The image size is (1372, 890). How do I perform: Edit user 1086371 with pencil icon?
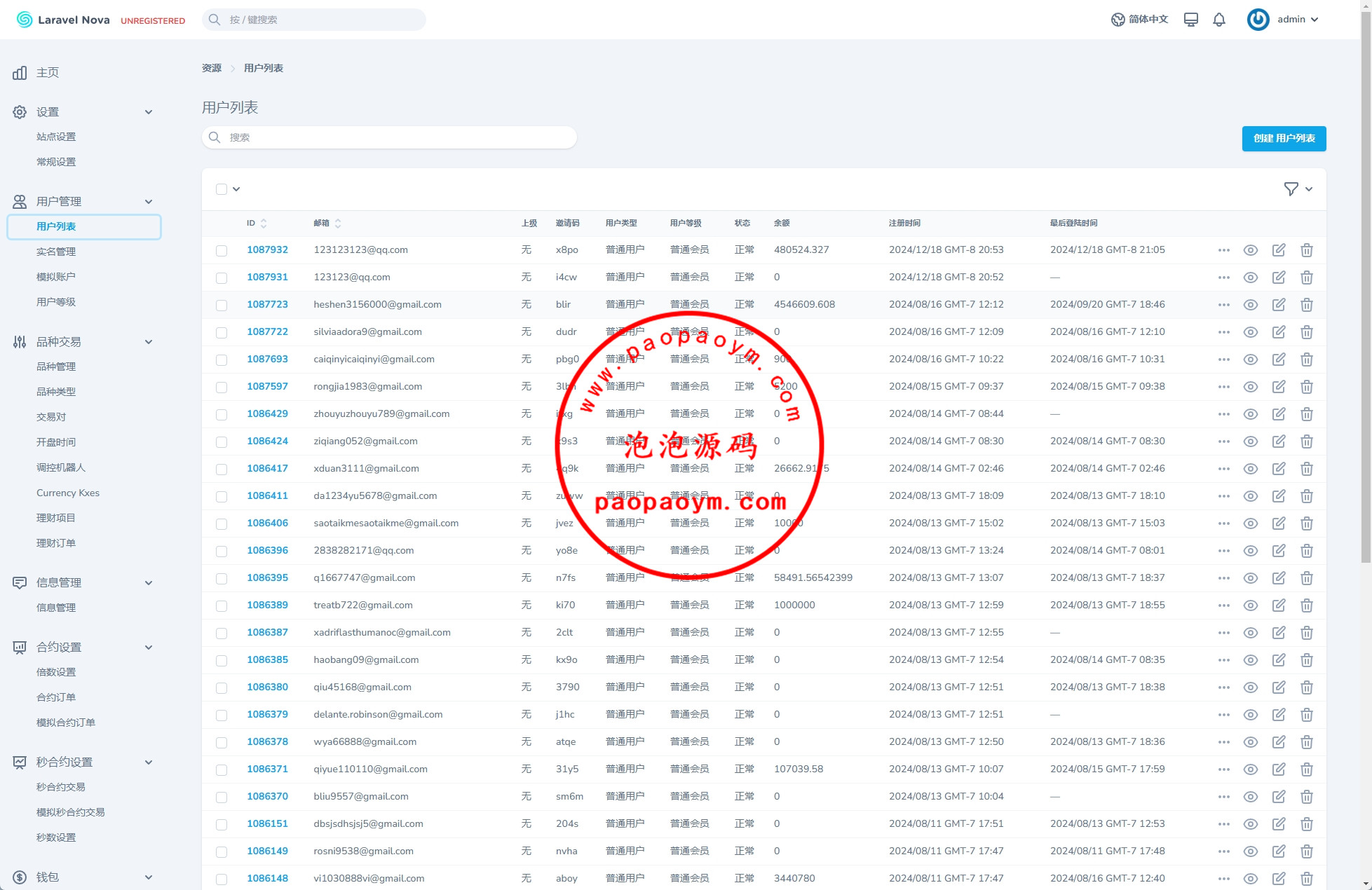point(1279,769)
